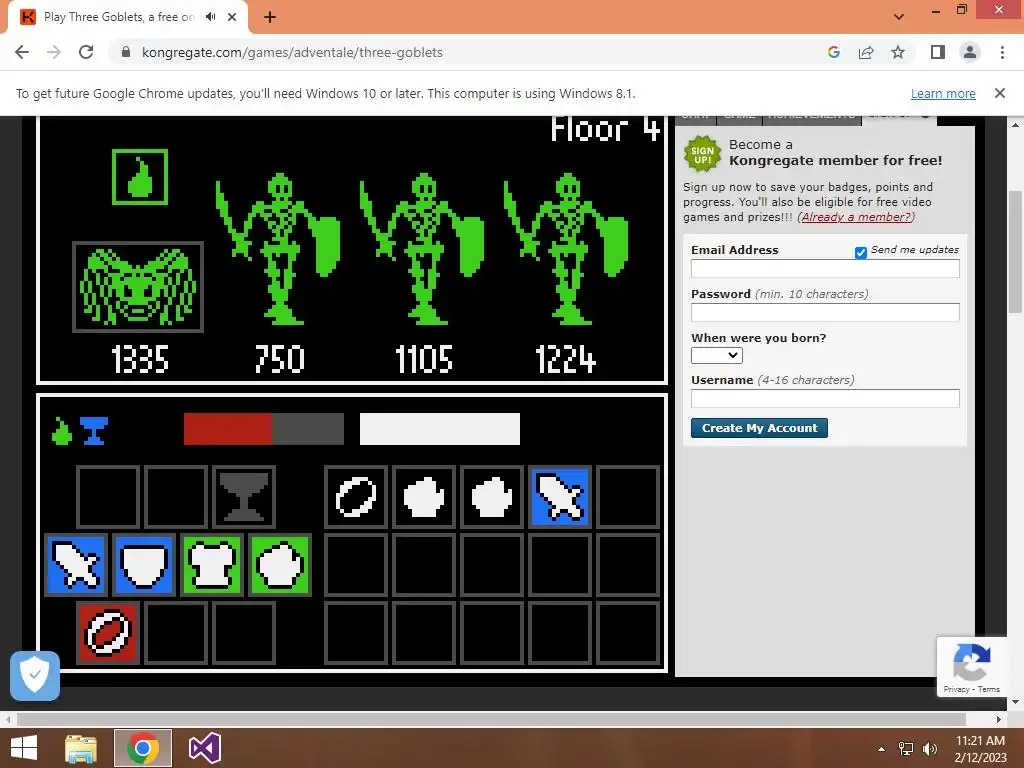Reload the page
The width and height of the screenshot is (1024, 768).
[86, 52]
